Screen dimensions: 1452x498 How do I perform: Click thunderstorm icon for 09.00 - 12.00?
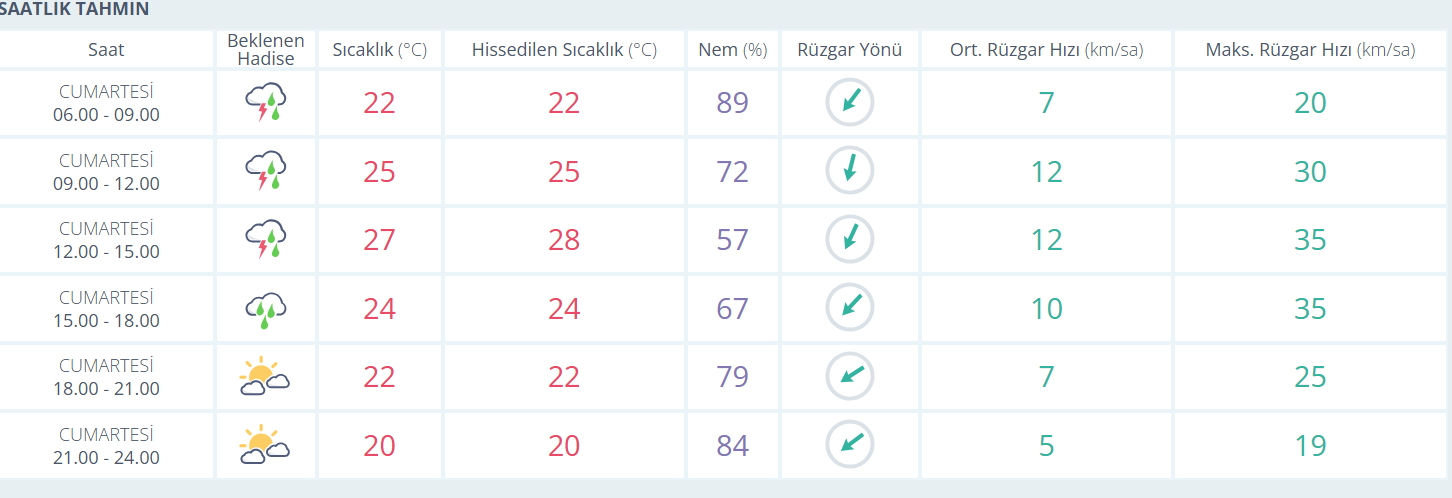266,171
